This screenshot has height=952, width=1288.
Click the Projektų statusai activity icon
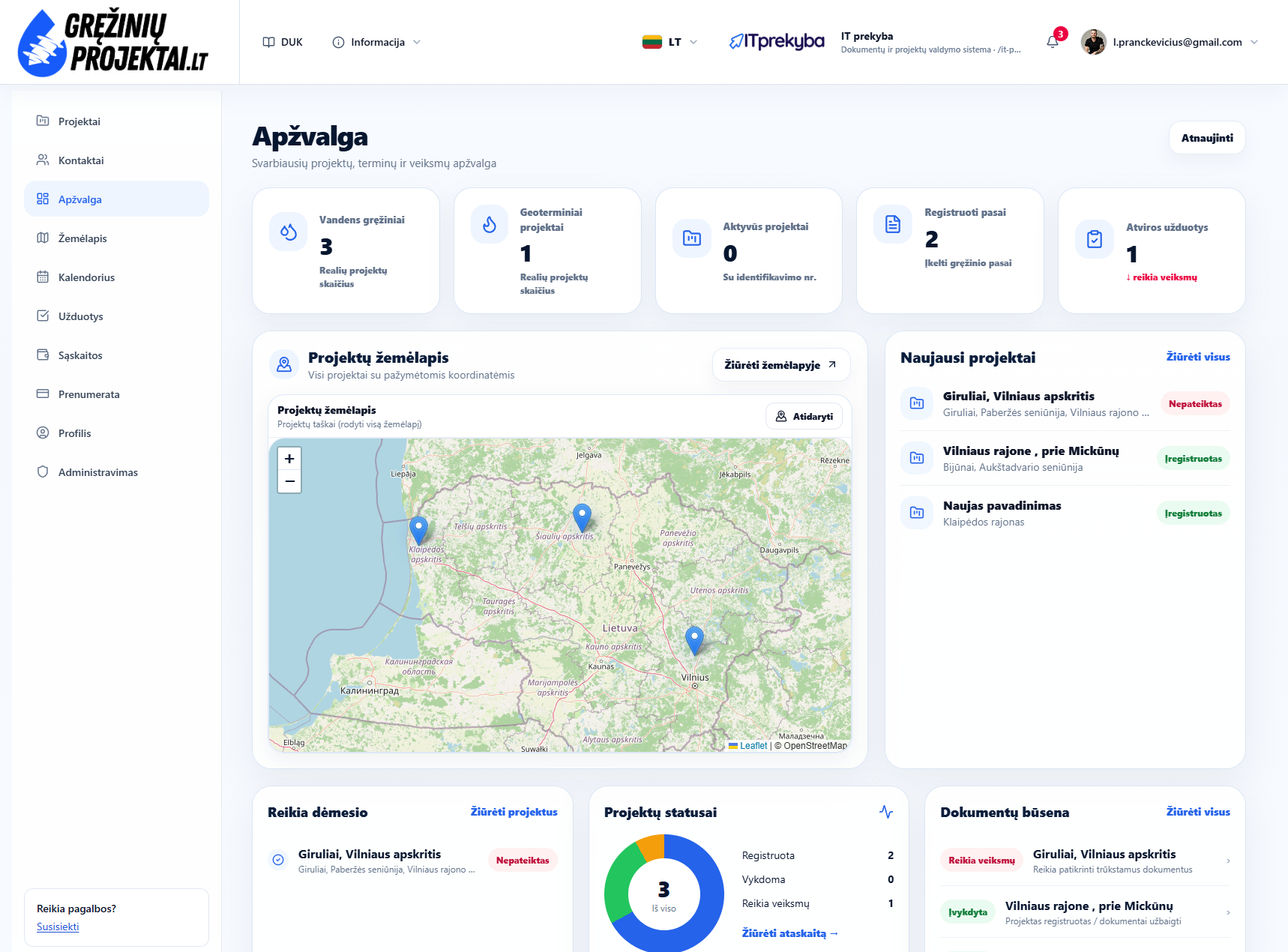click(x=886, y=812)
